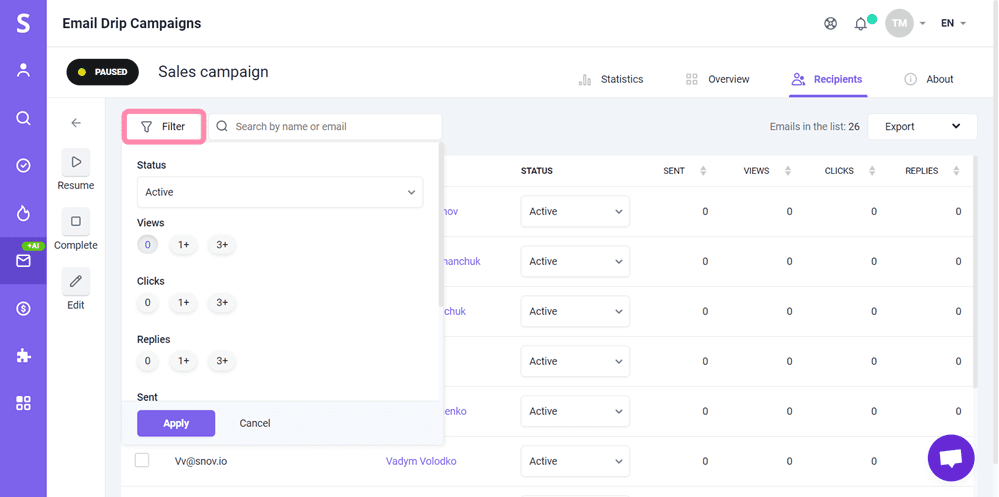Click the back arrow icon
Viewport: 999px width, 497px height.
pyautogui.click(x=76, y=123)
